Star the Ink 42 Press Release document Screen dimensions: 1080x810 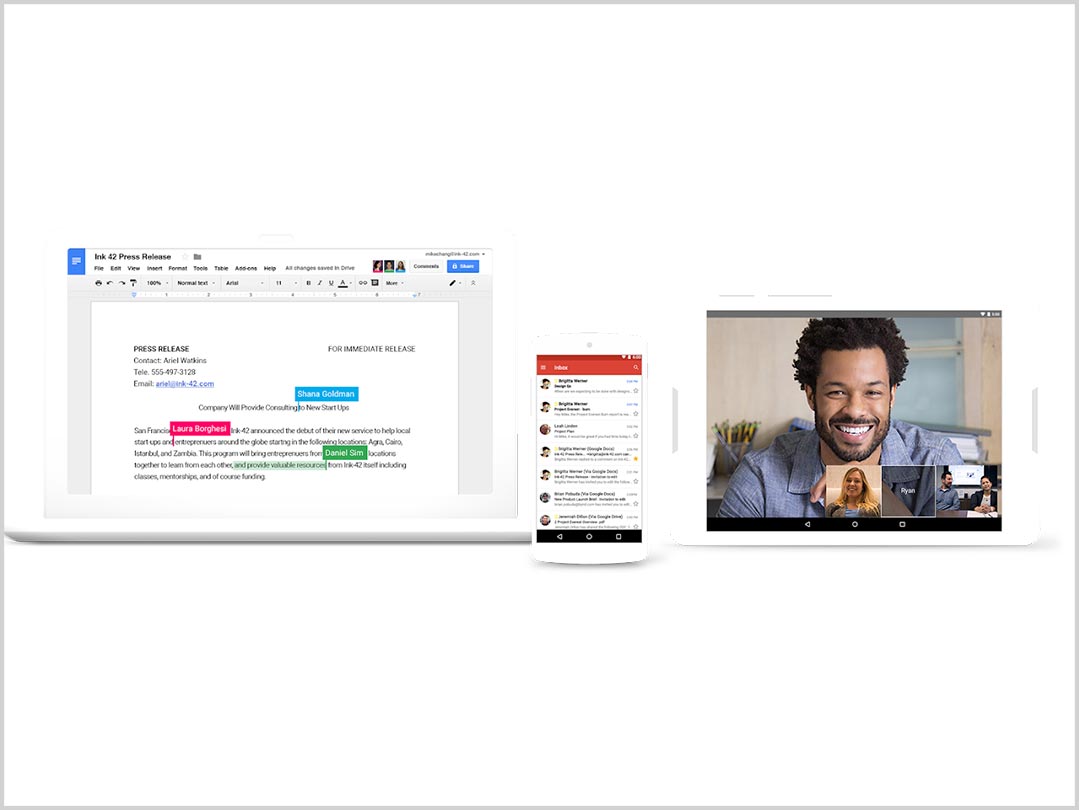pos(185,257)
